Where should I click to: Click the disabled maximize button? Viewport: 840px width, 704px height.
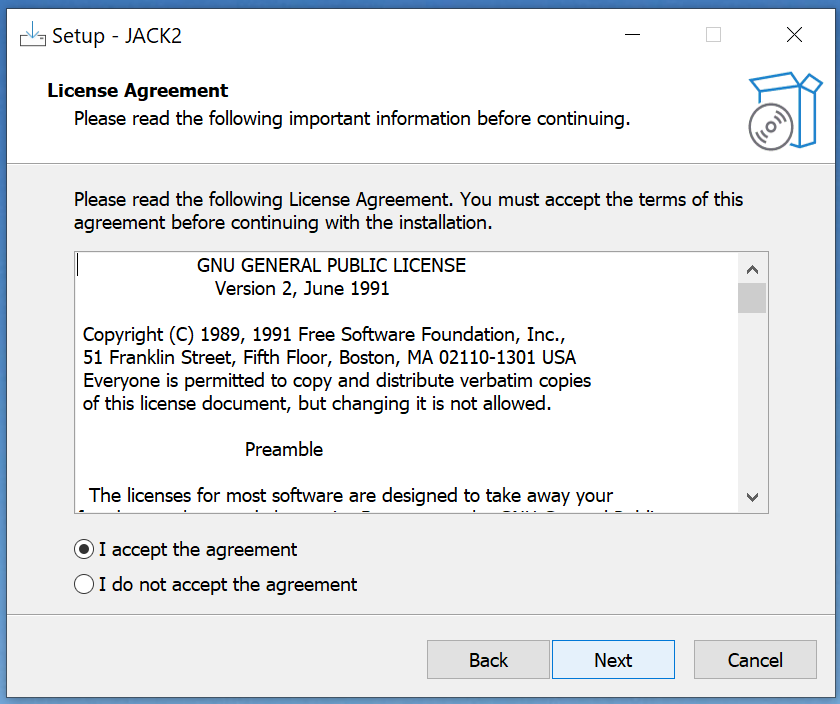tap(713, 35)
